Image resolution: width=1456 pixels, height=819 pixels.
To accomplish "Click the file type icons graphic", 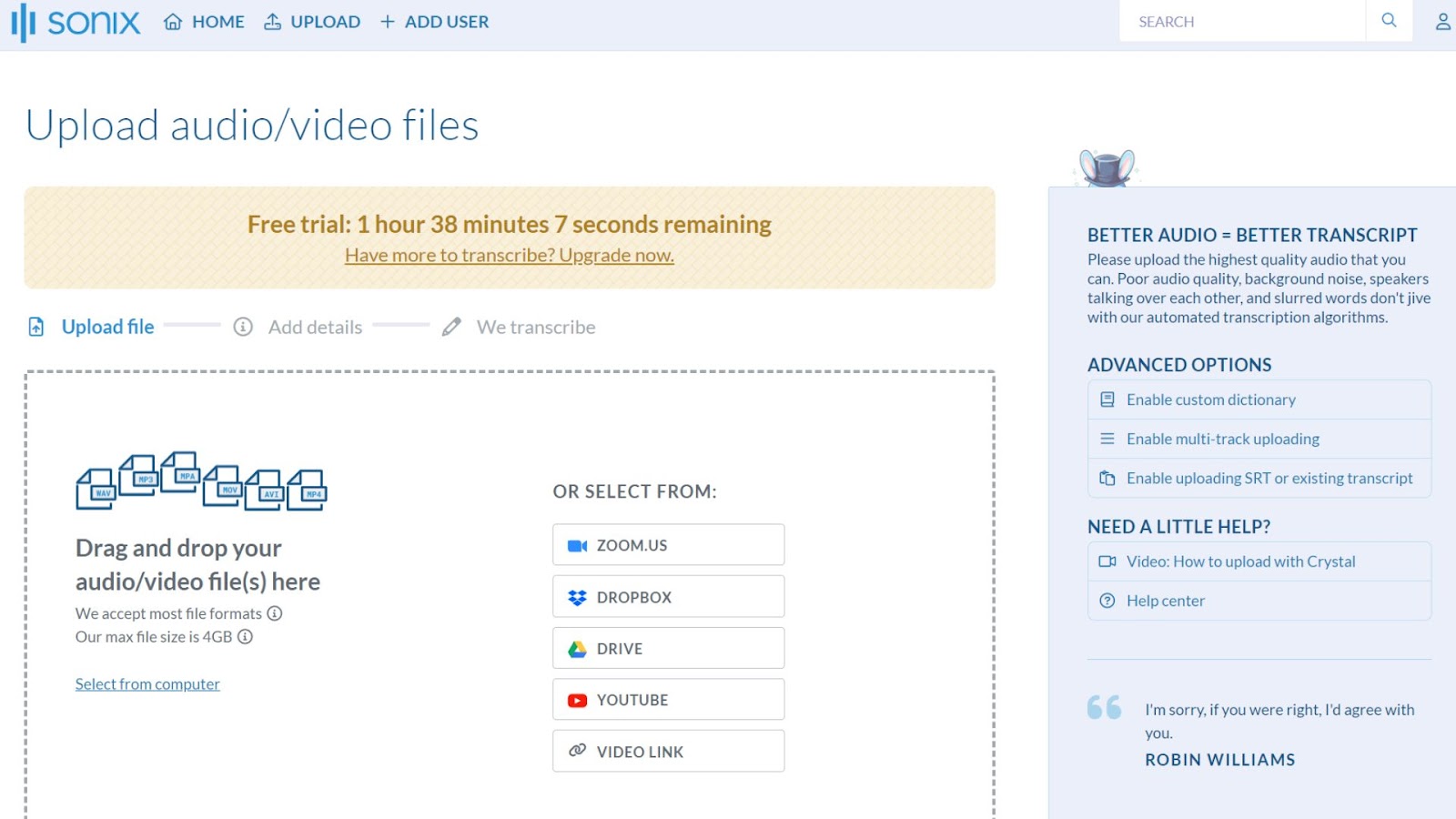I will [201, 480].
